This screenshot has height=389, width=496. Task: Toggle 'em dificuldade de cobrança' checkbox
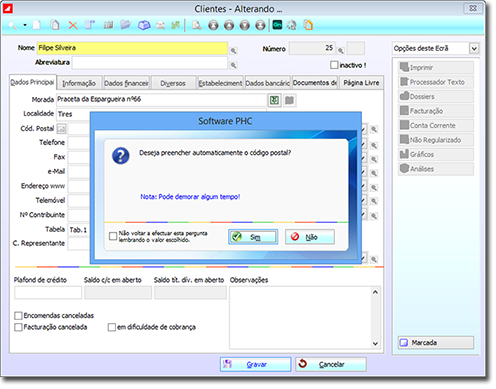(112, 327)
